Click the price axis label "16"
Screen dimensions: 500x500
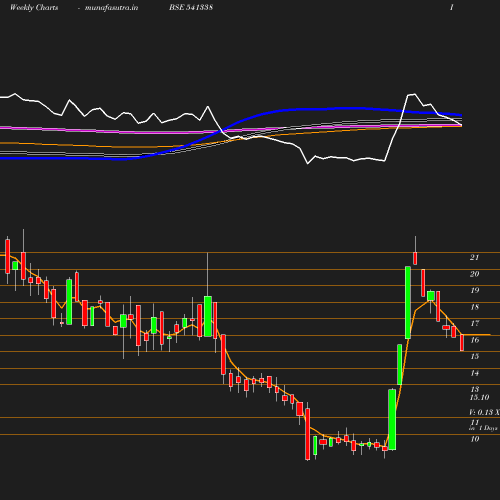pyautogui.click(x=475, y=340)
